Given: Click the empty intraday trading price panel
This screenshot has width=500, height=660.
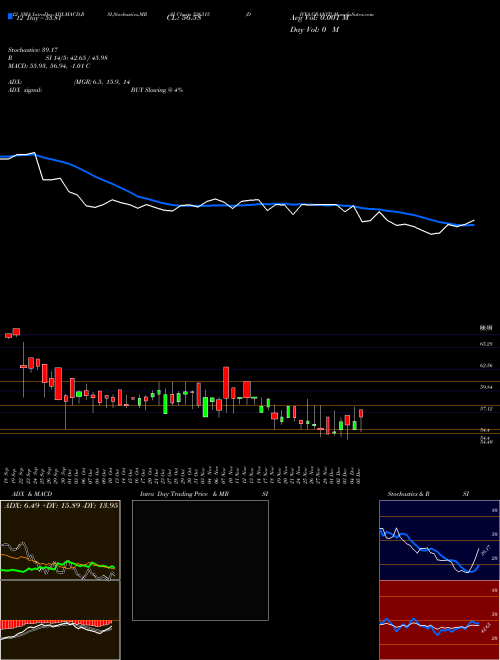Looking at the screenshot, I should (x=200, y=560).
